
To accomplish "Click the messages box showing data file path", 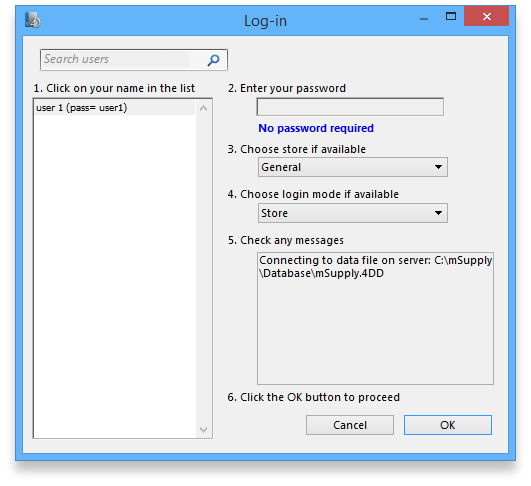I will [x=375, y=318].
